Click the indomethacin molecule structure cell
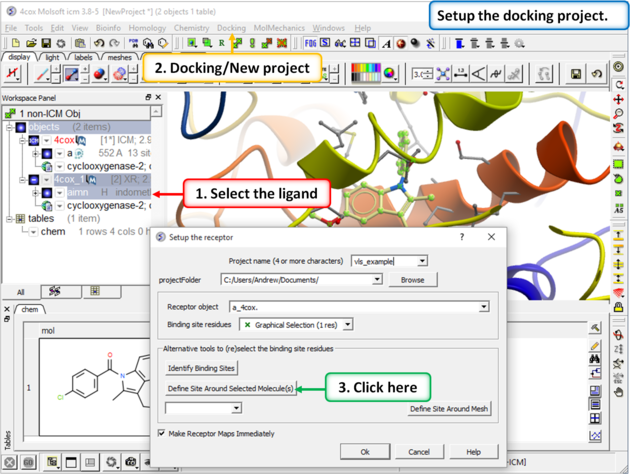Image resolution: width=630 pixels, height=474 pixels. pyautogui.click(x=95, y=386)
